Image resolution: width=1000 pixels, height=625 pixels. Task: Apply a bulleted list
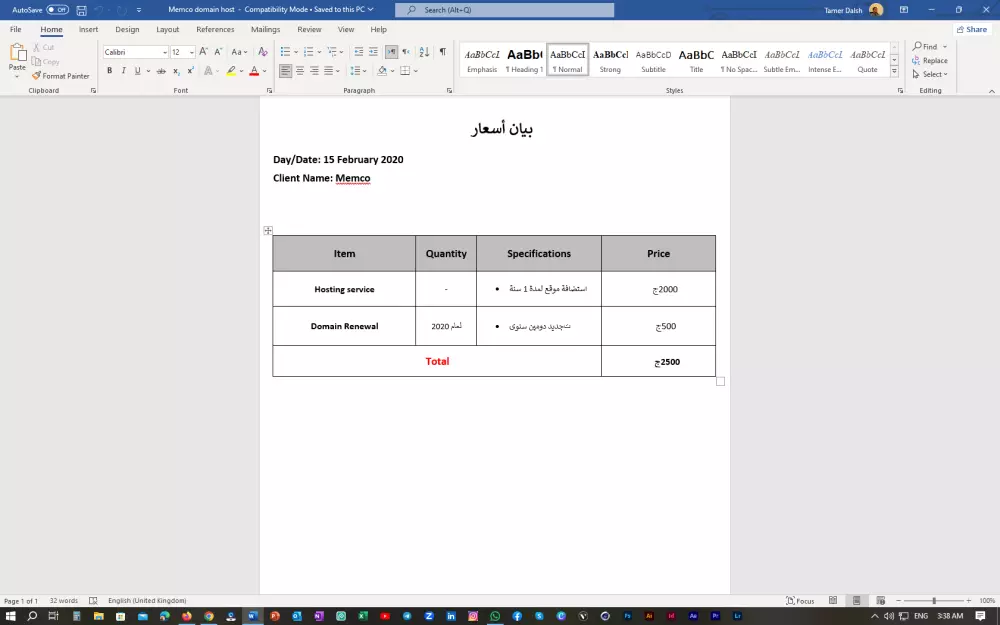pos(286,52)
